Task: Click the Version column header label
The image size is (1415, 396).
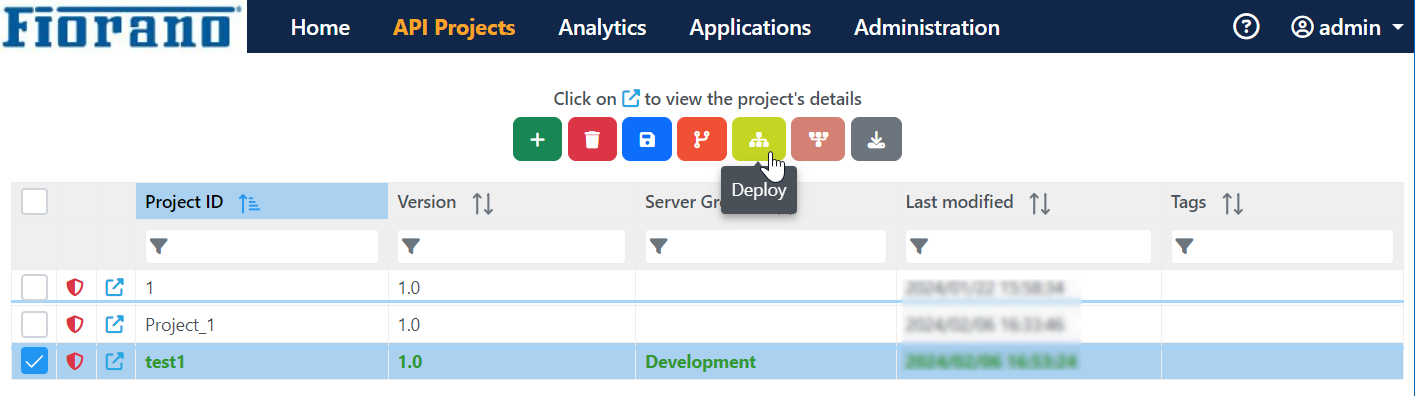Action: coord(427,202)
